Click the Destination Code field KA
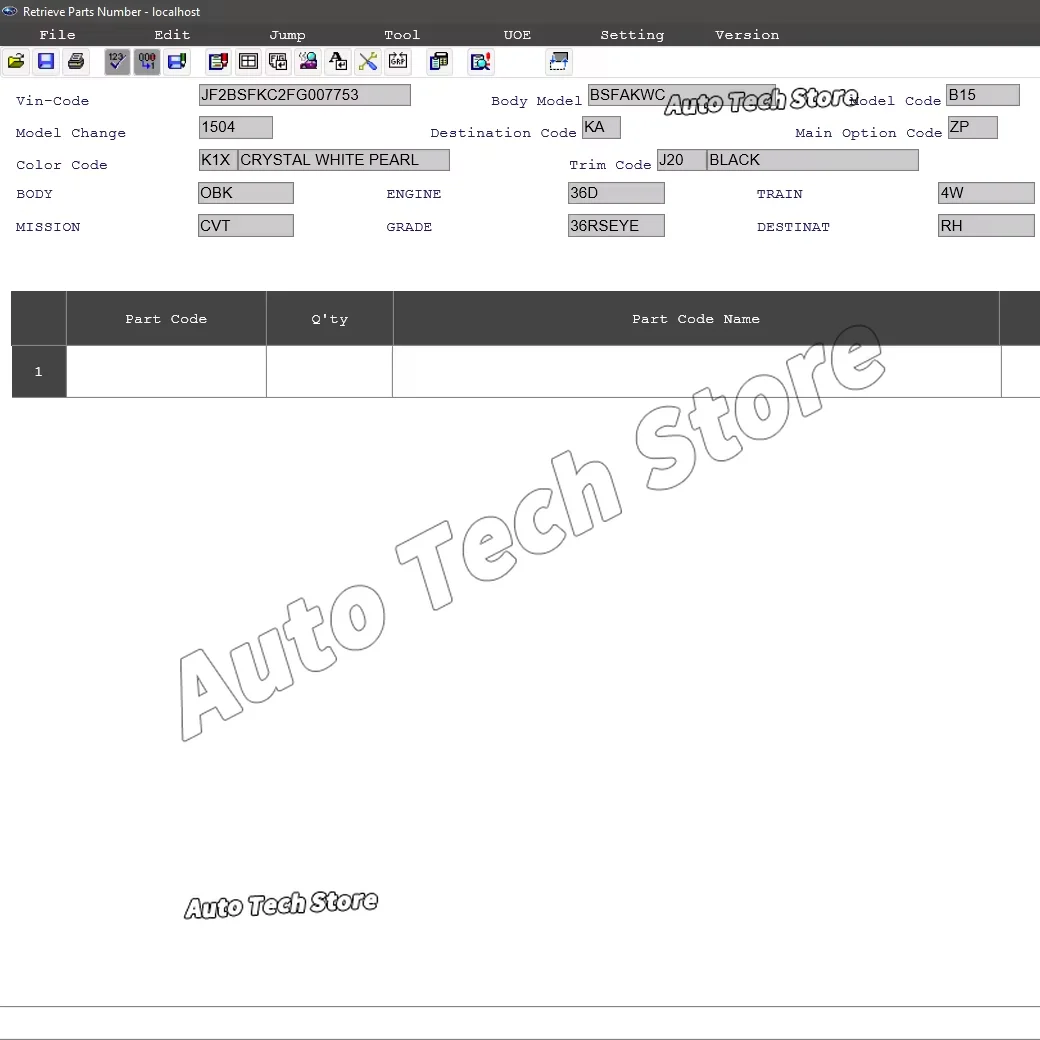The image size is (1040, 1040). click(x=602, y=127)
